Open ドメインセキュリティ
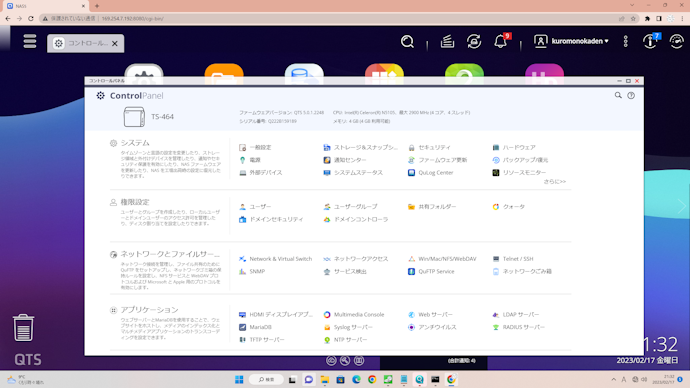Screen dimensions: 690x388 tap(271, 220)
